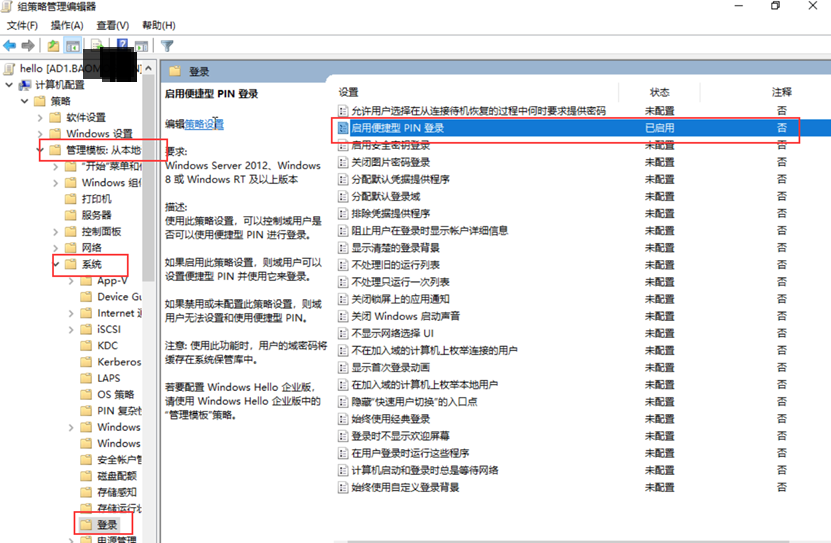Collapse the 计算机配置 tree node

10,85
